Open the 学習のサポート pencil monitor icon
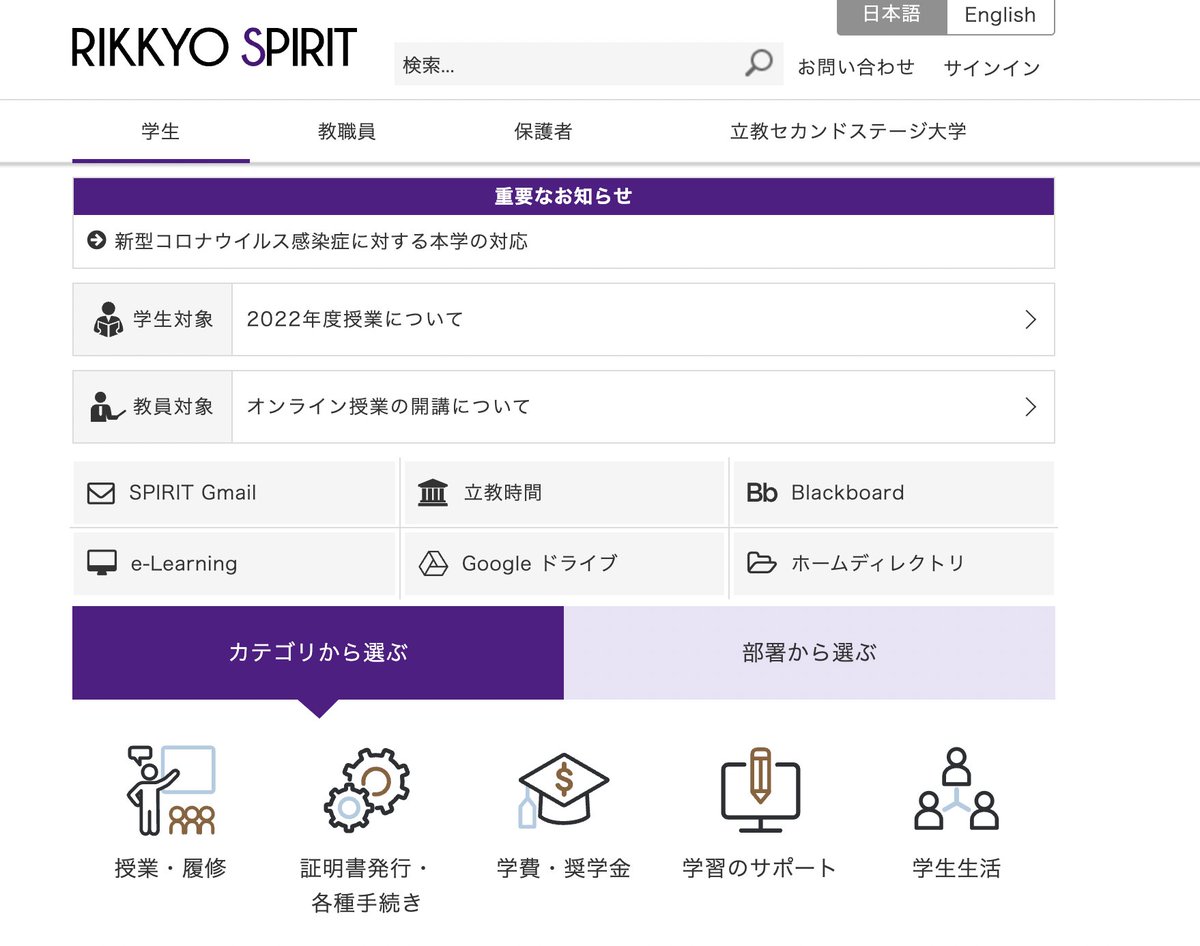The image size is (1200, 946). pyautogui.click(x=760, y=790)
